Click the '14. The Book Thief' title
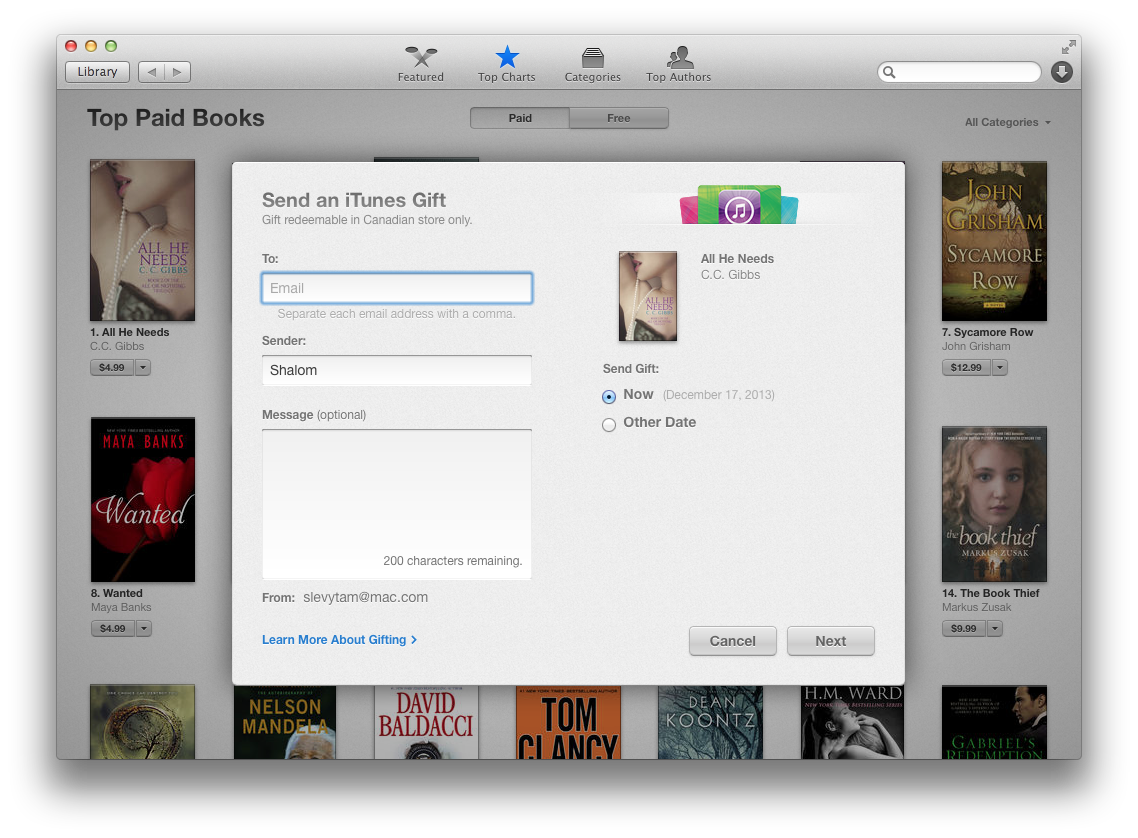The image size is (1138, 838). coord(991,593)
